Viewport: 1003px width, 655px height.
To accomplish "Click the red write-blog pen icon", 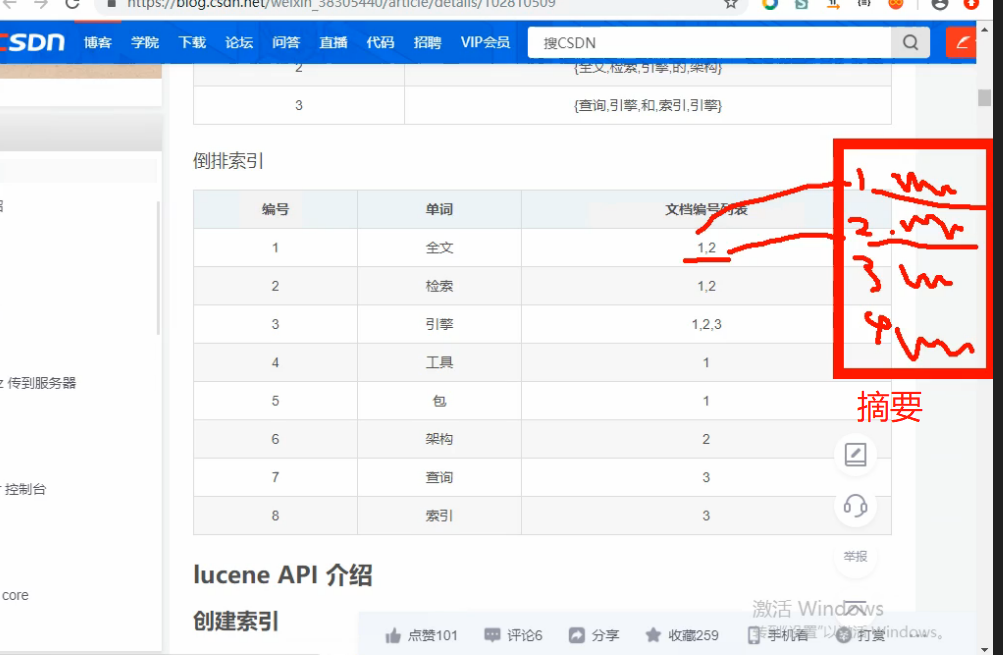I will (961, 43).
